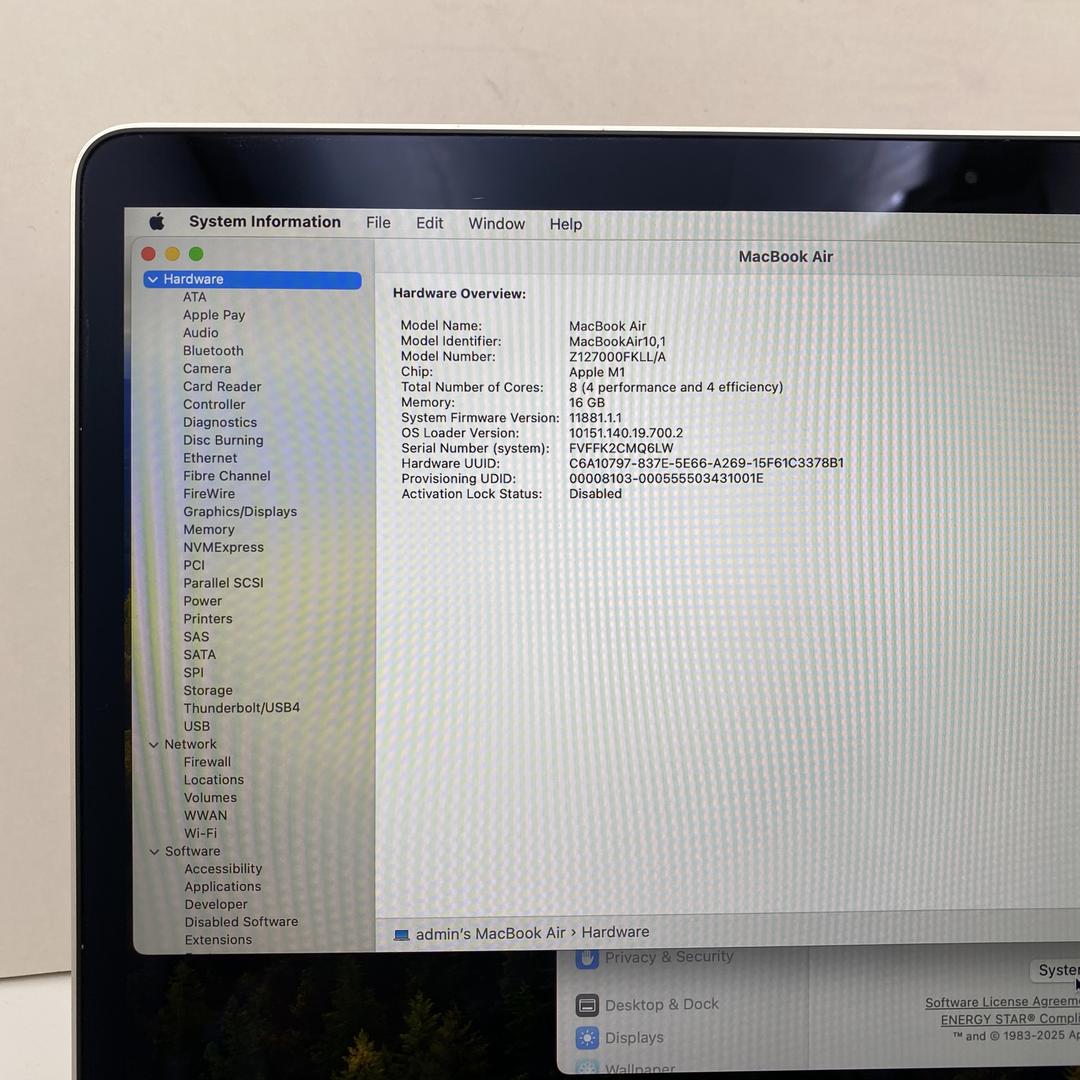Select Storage in the sidebar
1080x1080 pixels.
point(208,691)
